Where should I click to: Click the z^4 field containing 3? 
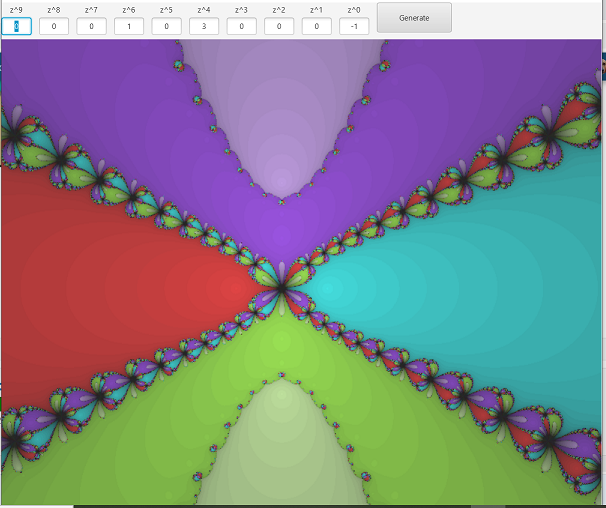click(x=204, y=26)
